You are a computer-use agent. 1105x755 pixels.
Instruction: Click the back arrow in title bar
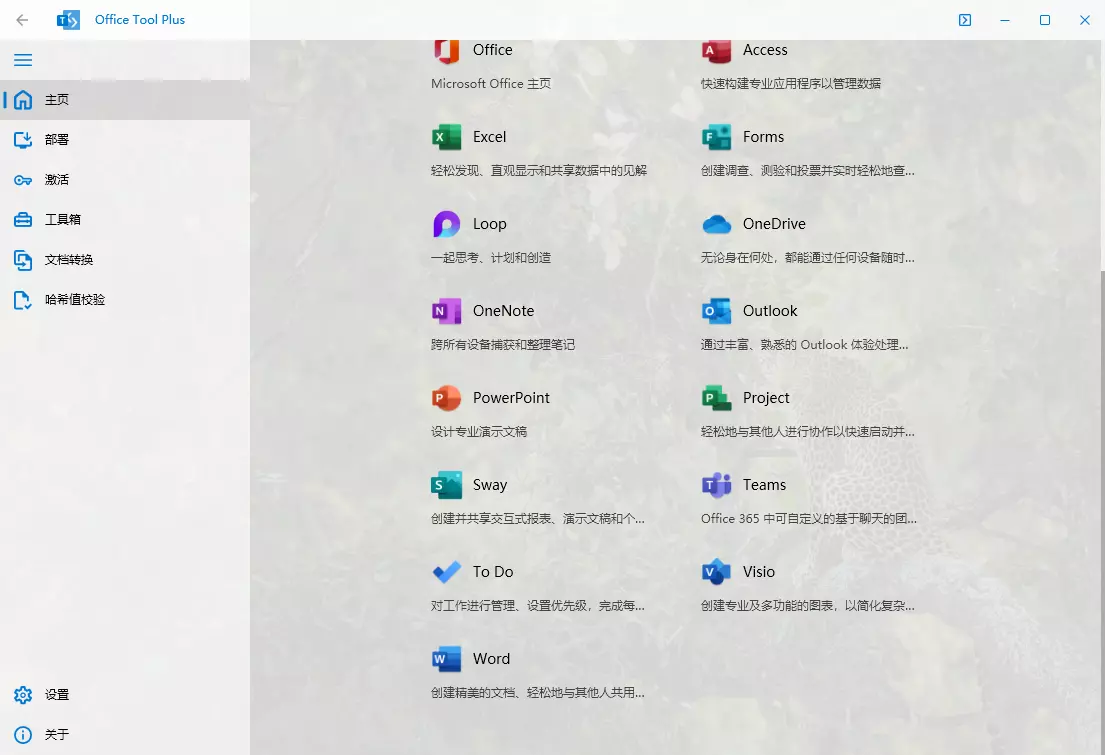[x=22, y=20]
